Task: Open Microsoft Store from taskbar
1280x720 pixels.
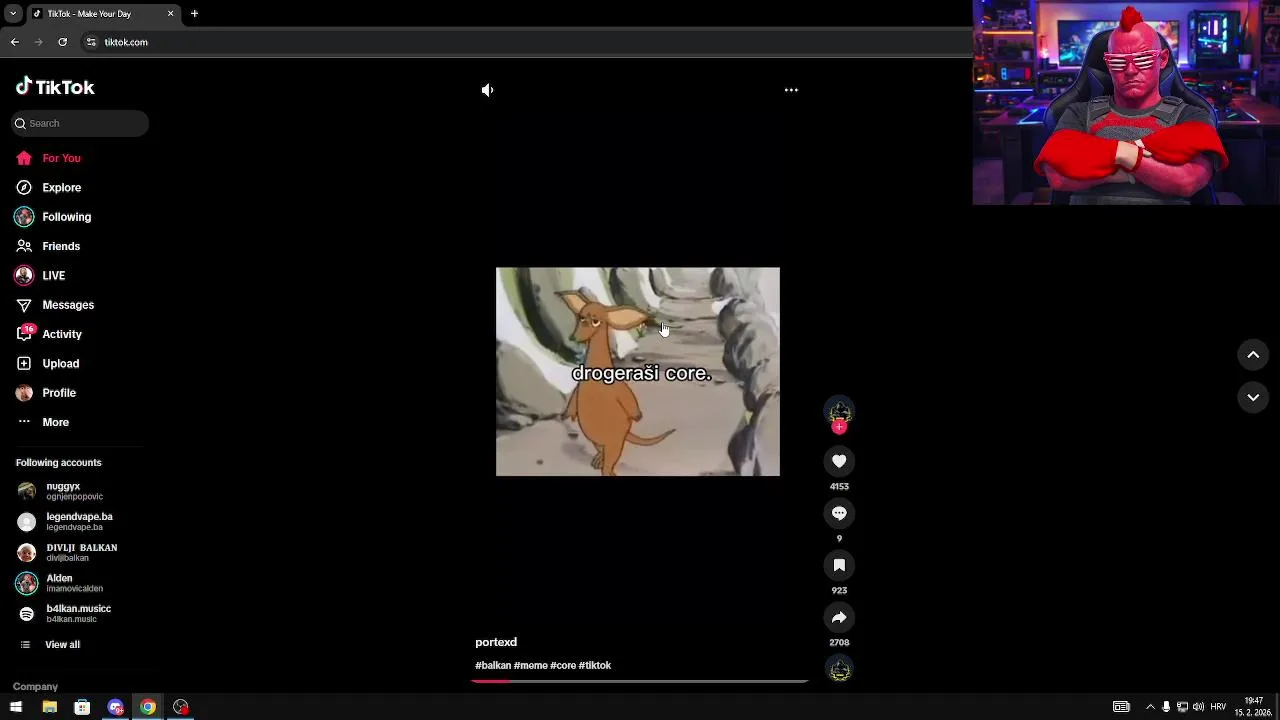Action: [82, 707]
